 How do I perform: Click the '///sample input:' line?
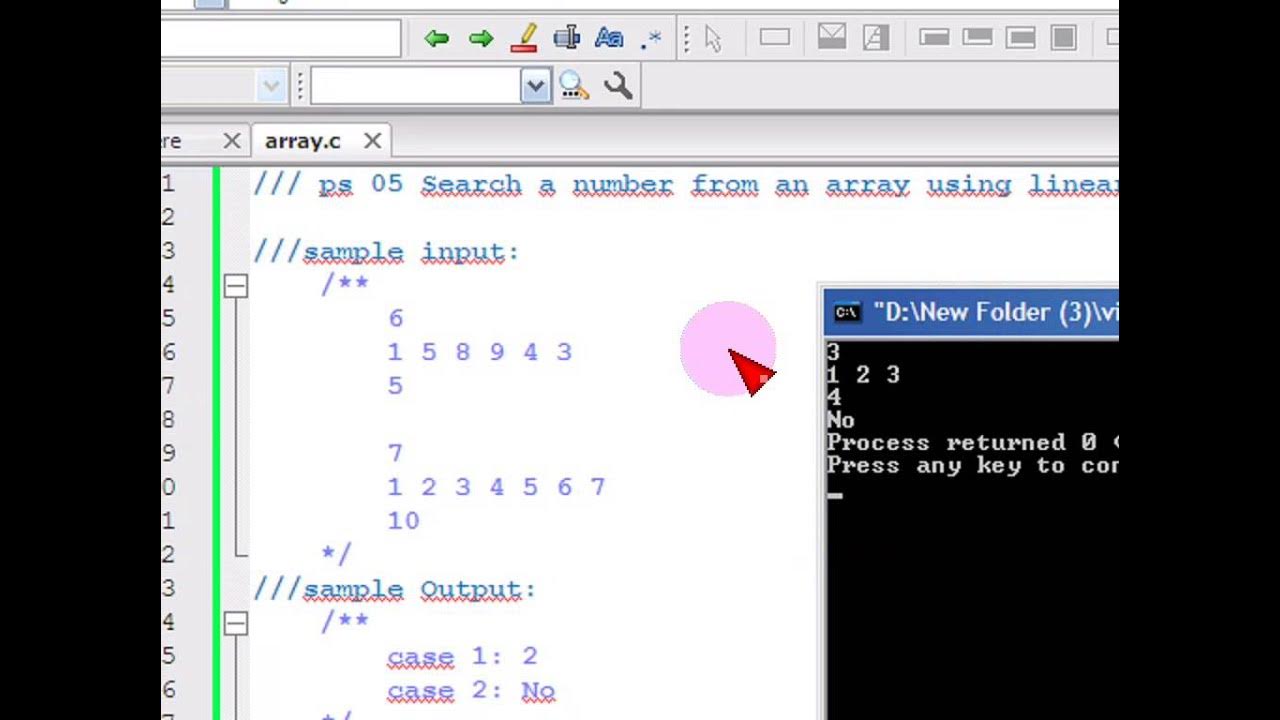click(386, 252)
